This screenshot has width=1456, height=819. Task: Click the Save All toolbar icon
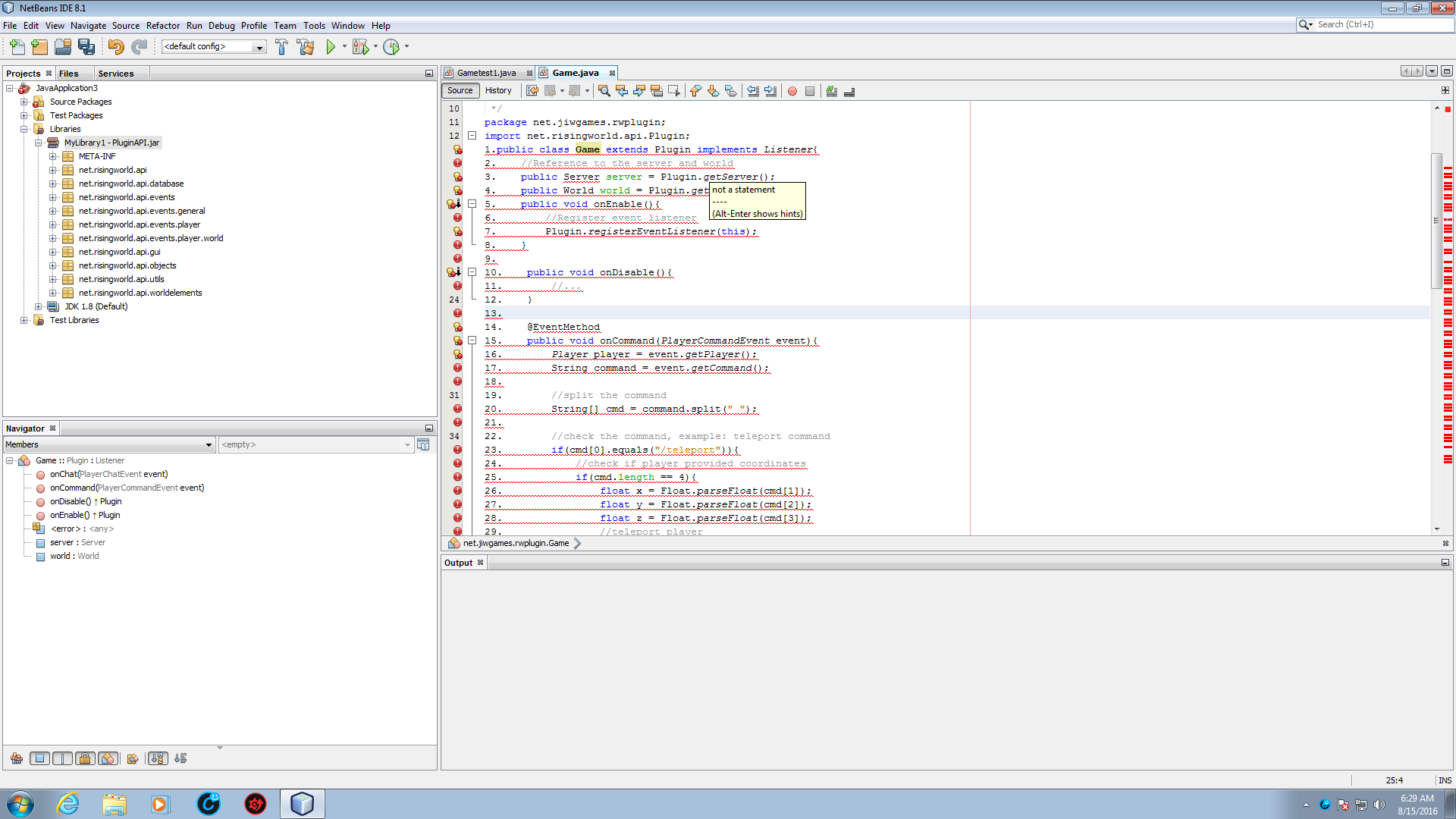point(86,47)
